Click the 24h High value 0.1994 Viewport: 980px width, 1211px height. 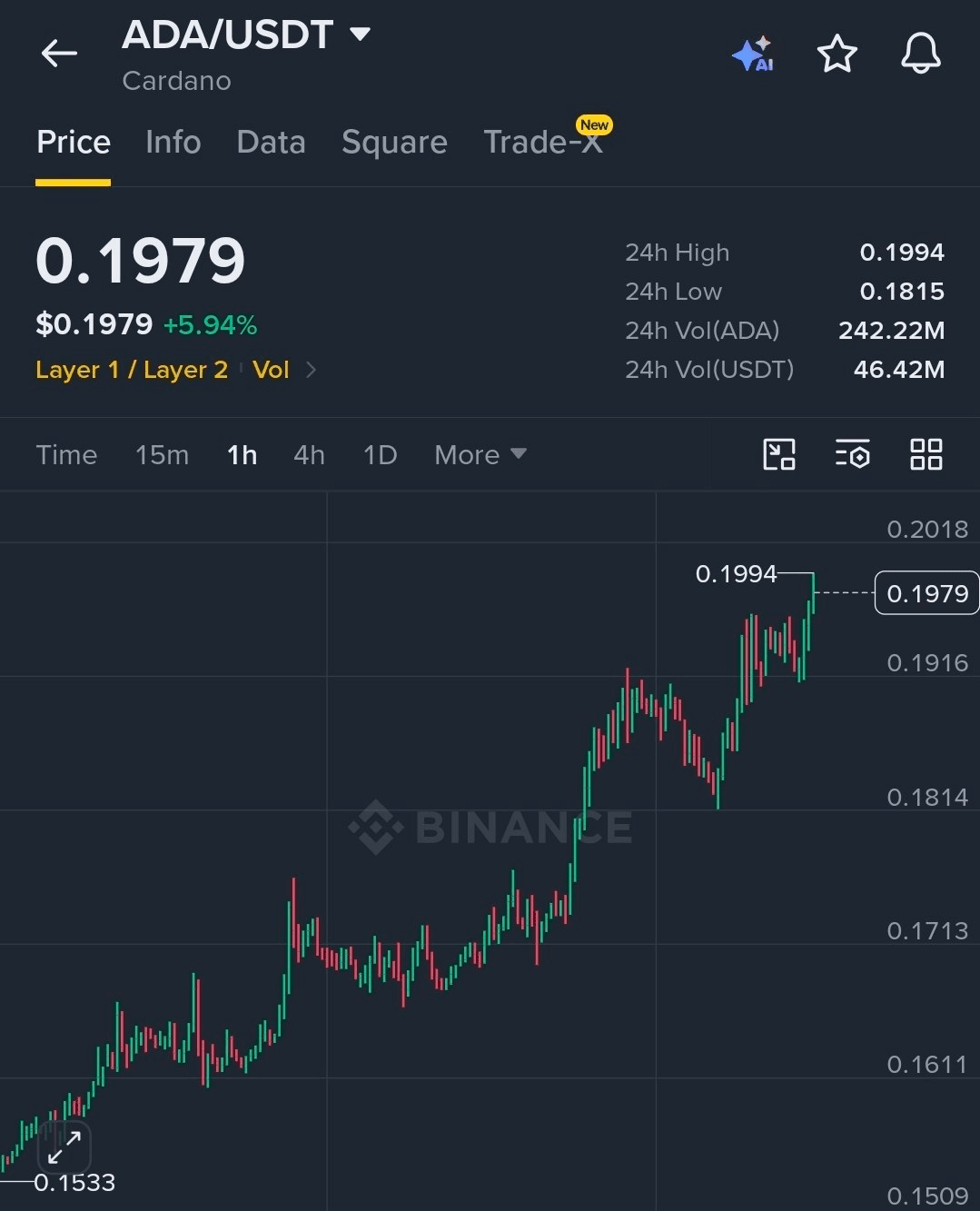(x=902, y=252)
